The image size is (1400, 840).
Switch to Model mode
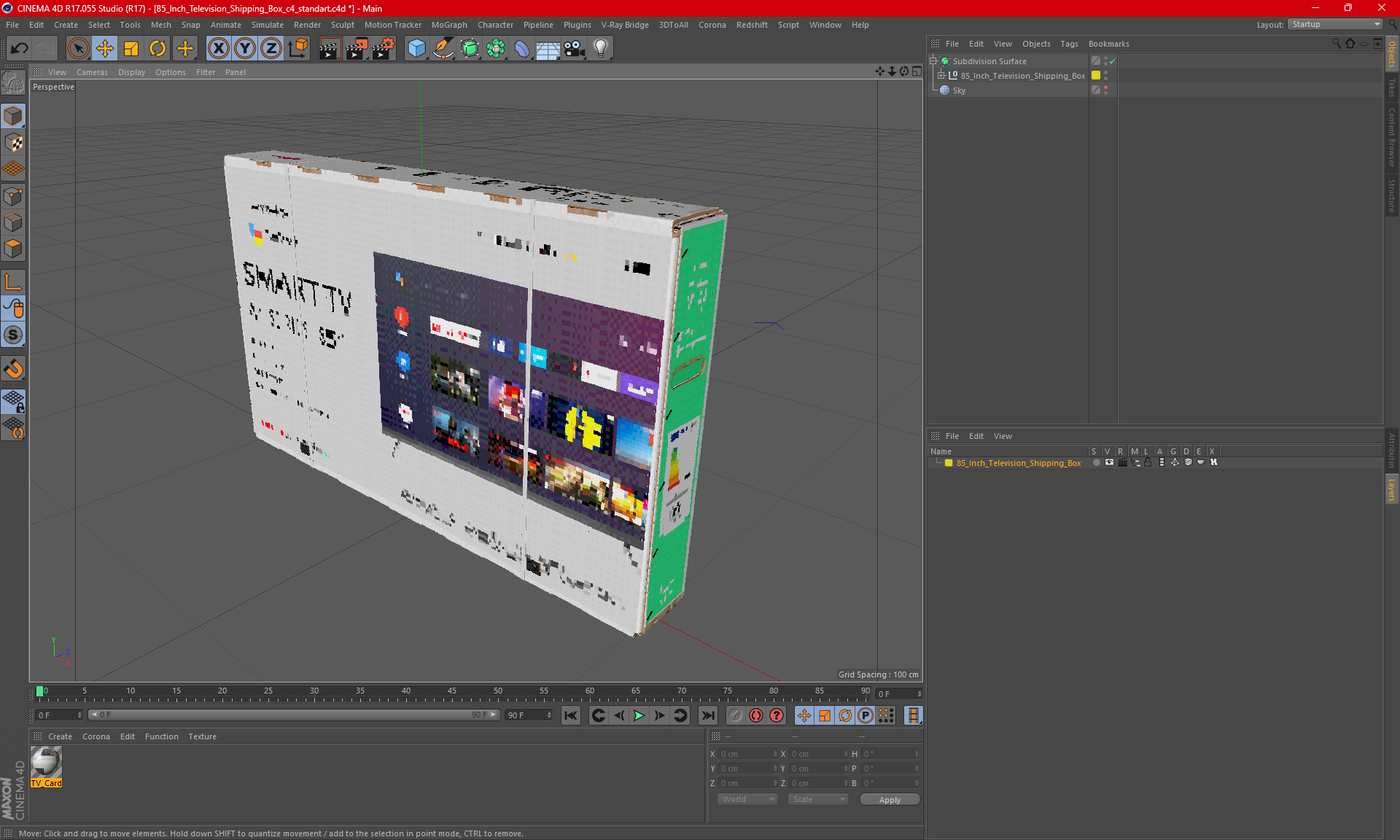point(14,117)
